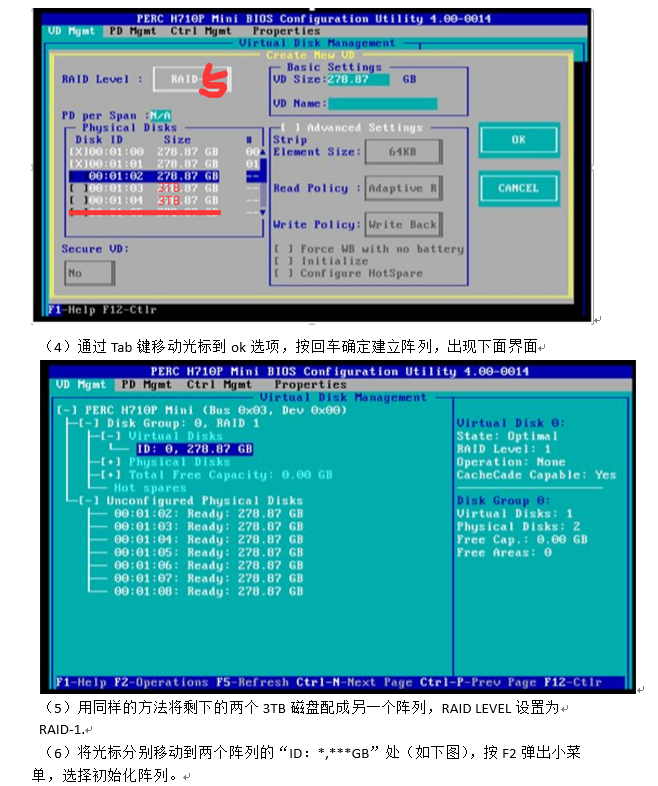This screenshot has width=658, height=786.
Task: Open Properties tab in Create New VD screen
Action: (286, 31)
